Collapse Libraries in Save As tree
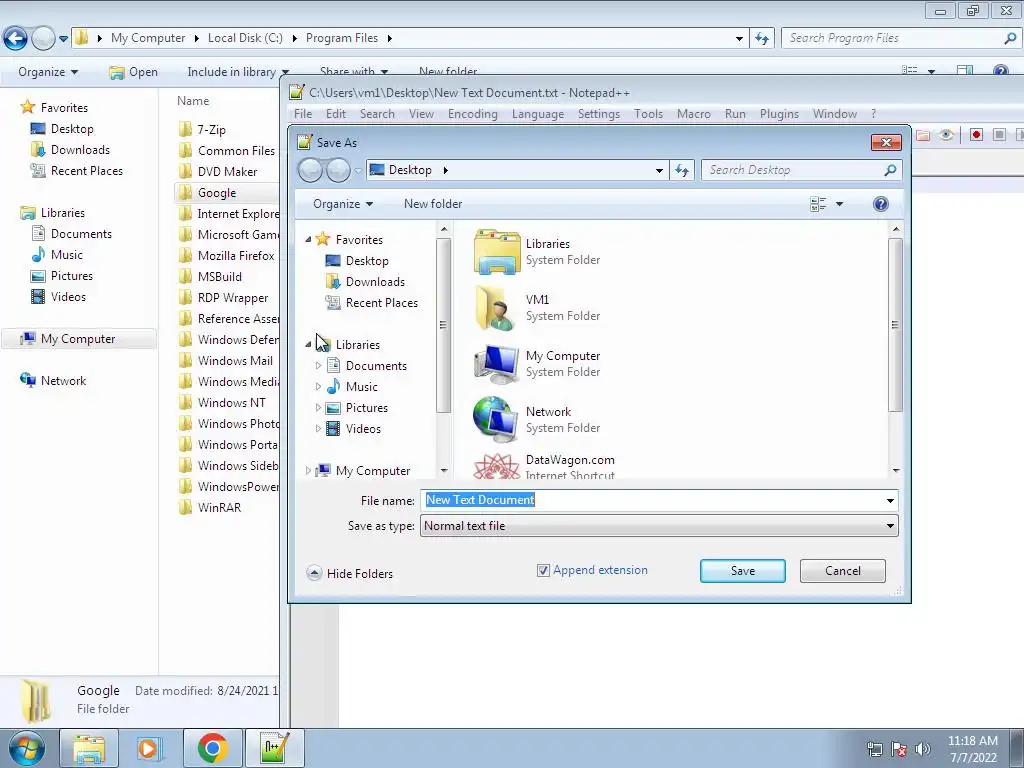 308,345
